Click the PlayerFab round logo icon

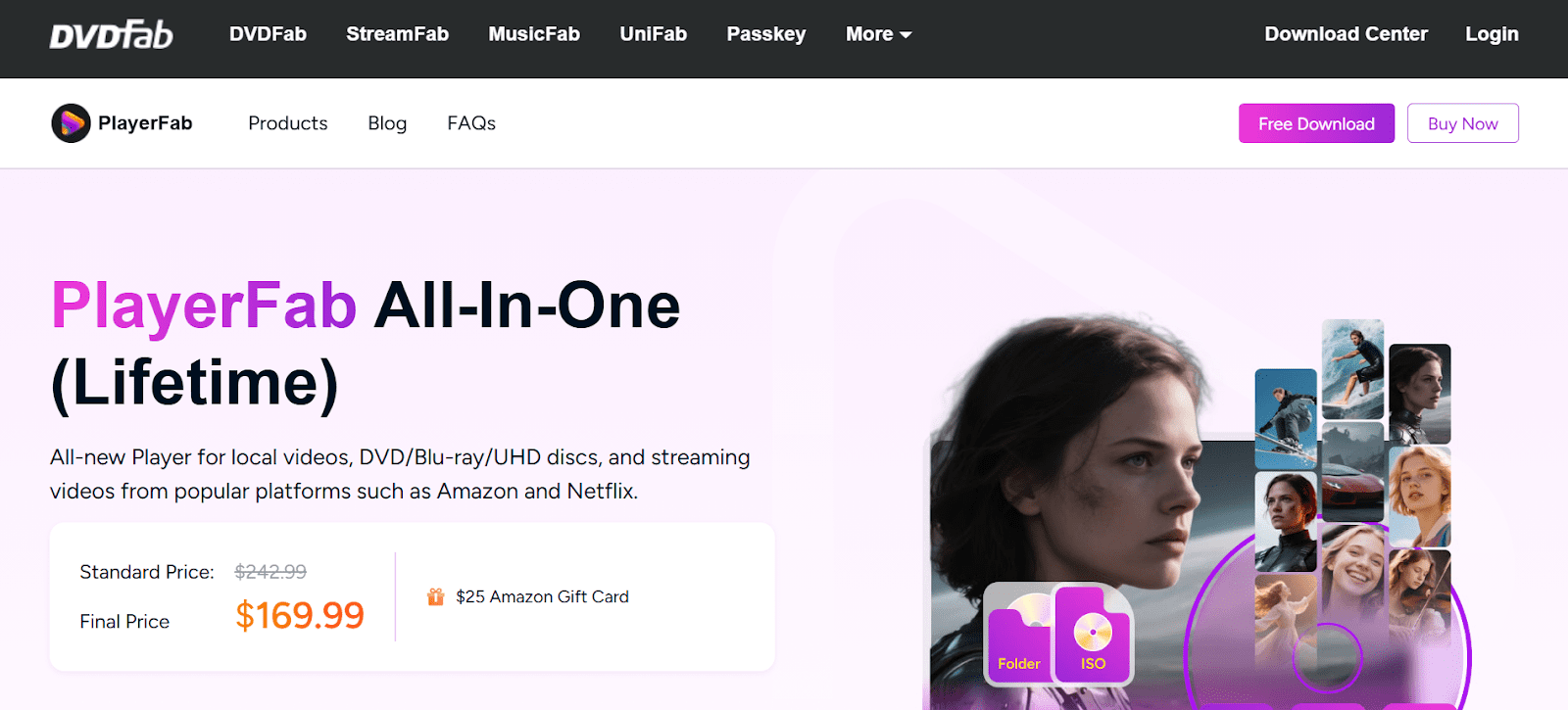pos(71,123)
